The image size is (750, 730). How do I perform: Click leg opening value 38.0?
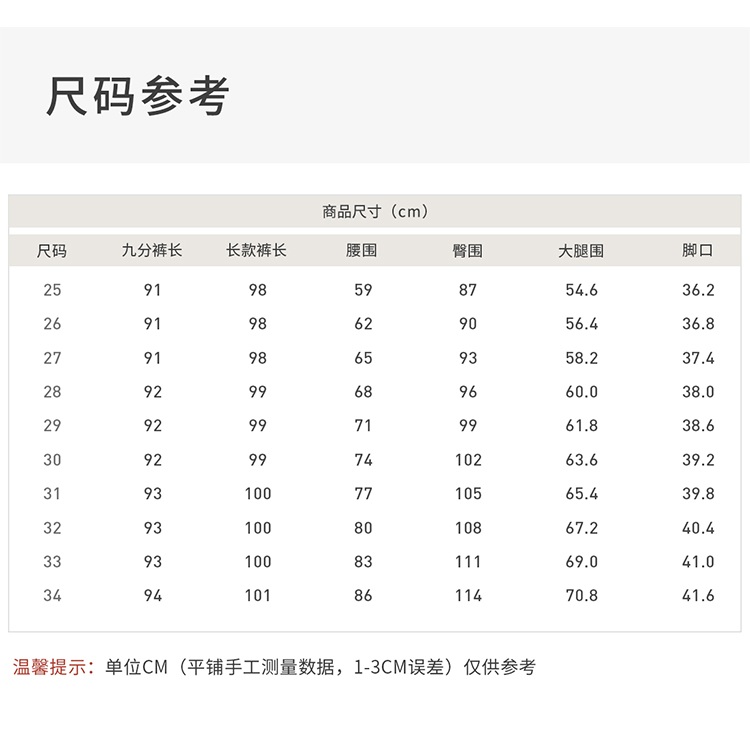coord(698,392)
